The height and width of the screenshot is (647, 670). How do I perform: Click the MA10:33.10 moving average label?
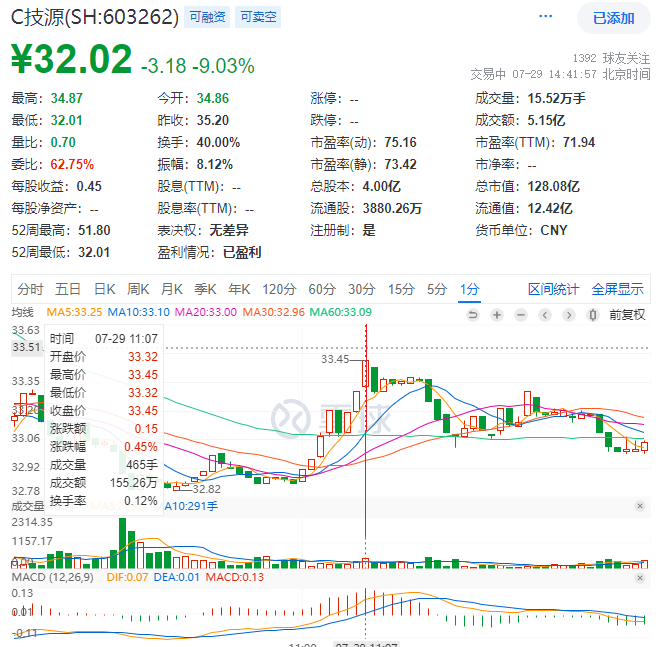click(138, 312)
